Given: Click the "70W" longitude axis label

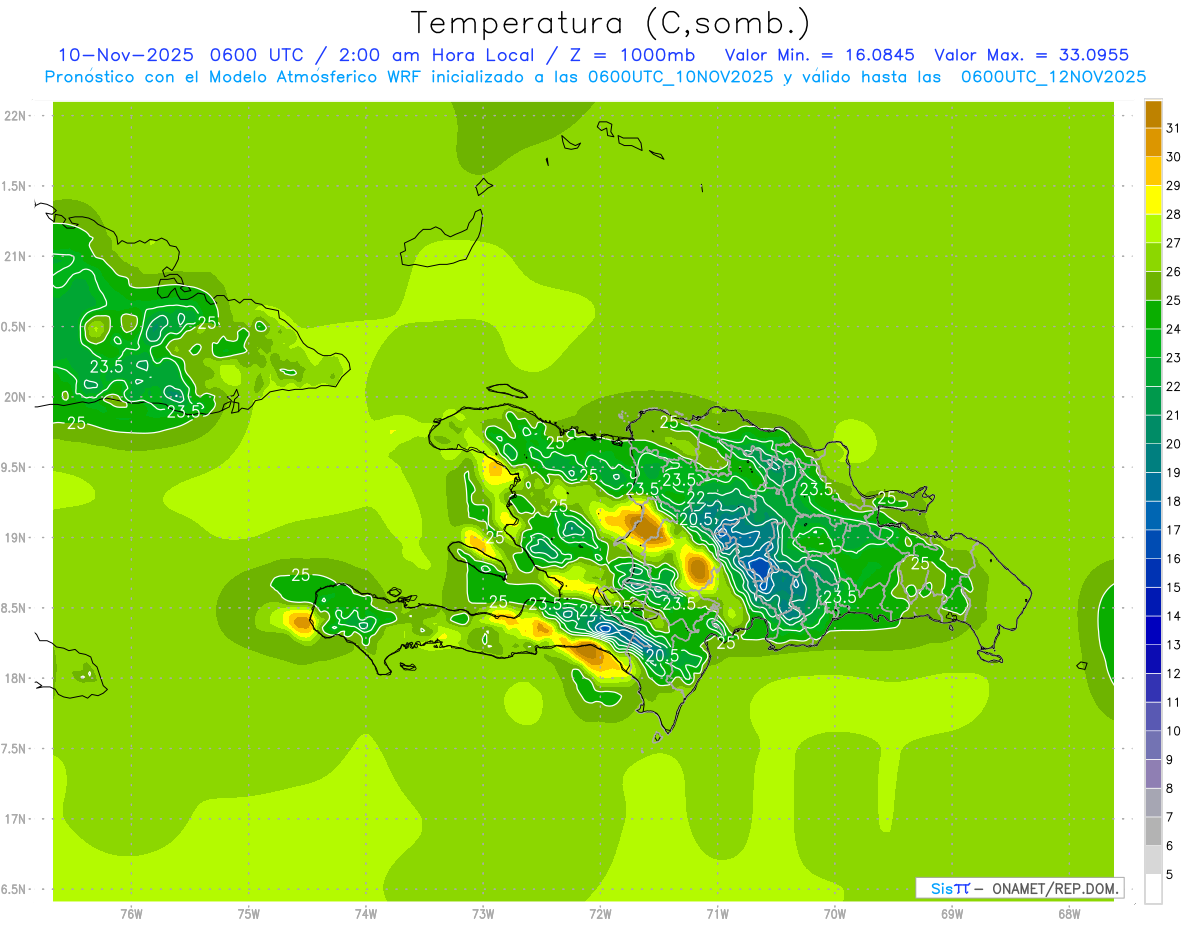Looking at the screenshot, I should [835, 914].
